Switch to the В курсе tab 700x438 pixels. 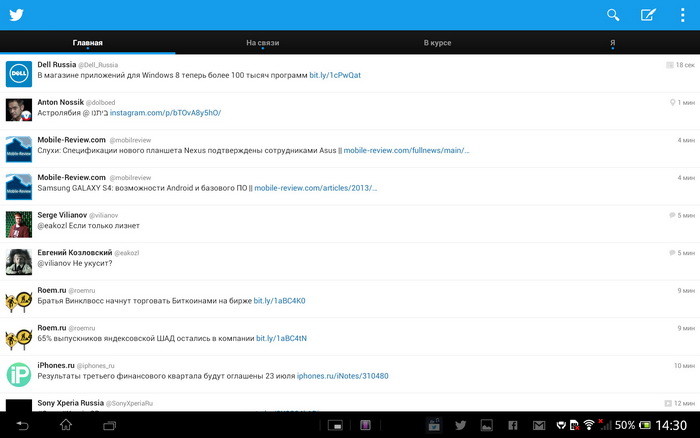(438, 43)
